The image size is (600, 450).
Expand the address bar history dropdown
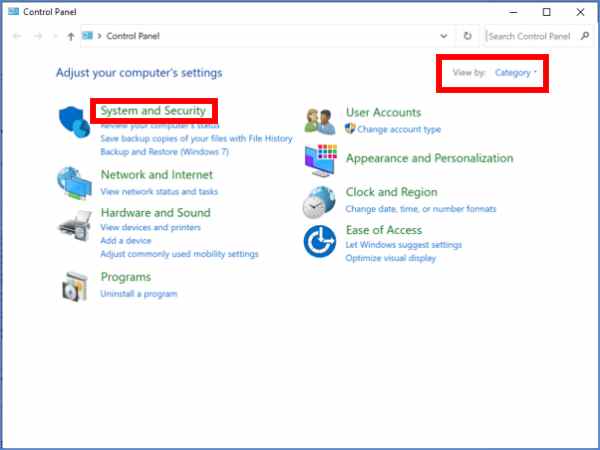coord(443,36)
